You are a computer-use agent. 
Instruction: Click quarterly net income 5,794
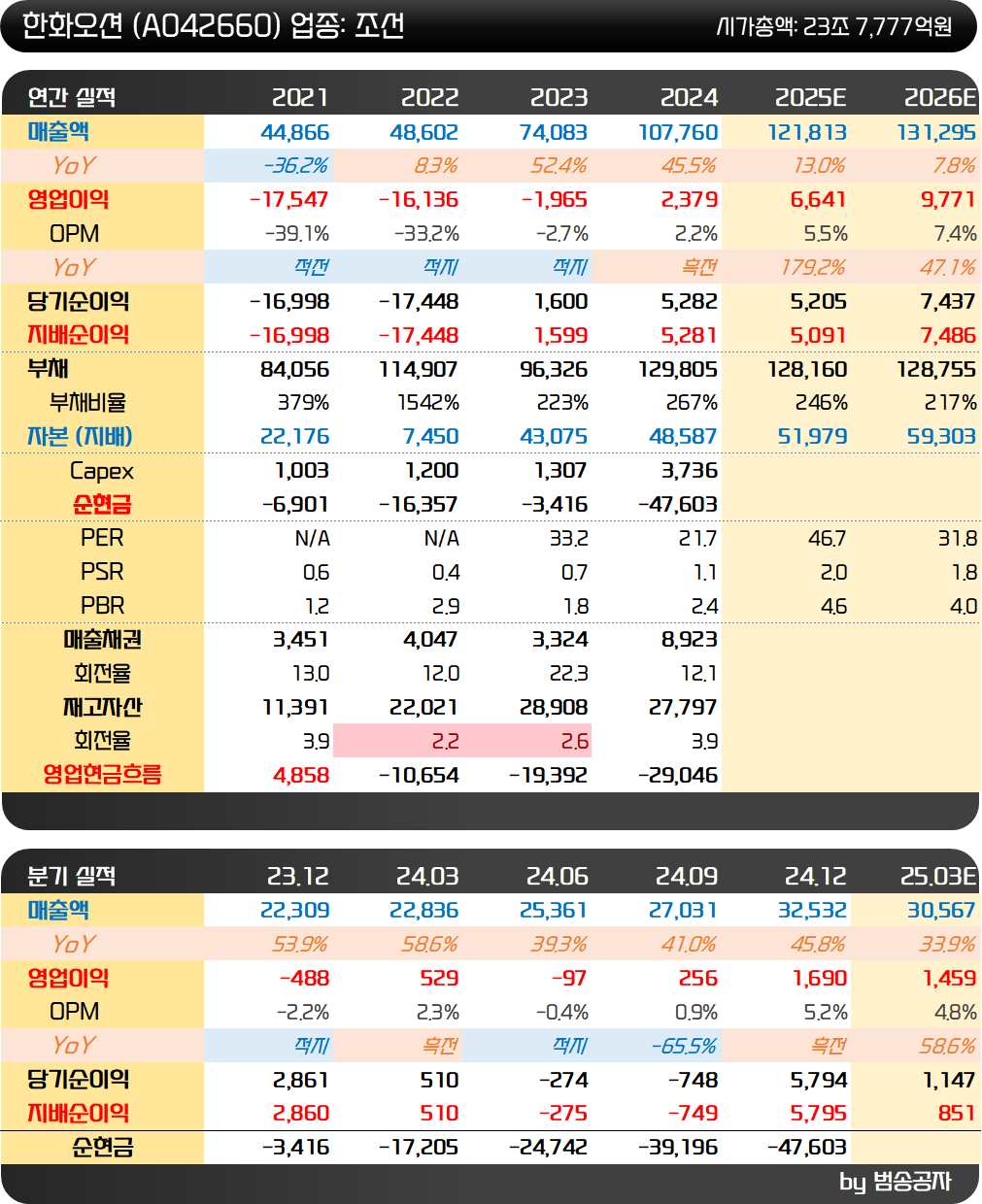(x=819, y=1081)
